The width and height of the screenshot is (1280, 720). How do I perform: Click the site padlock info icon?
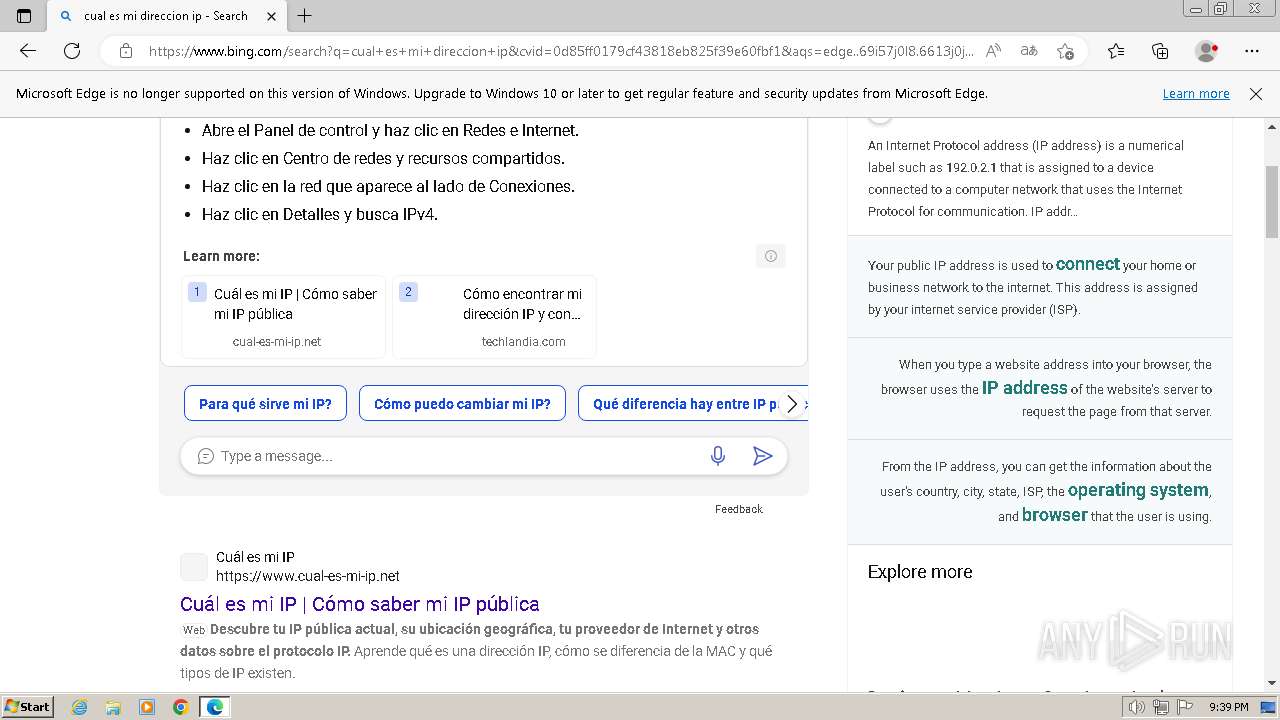126,51
